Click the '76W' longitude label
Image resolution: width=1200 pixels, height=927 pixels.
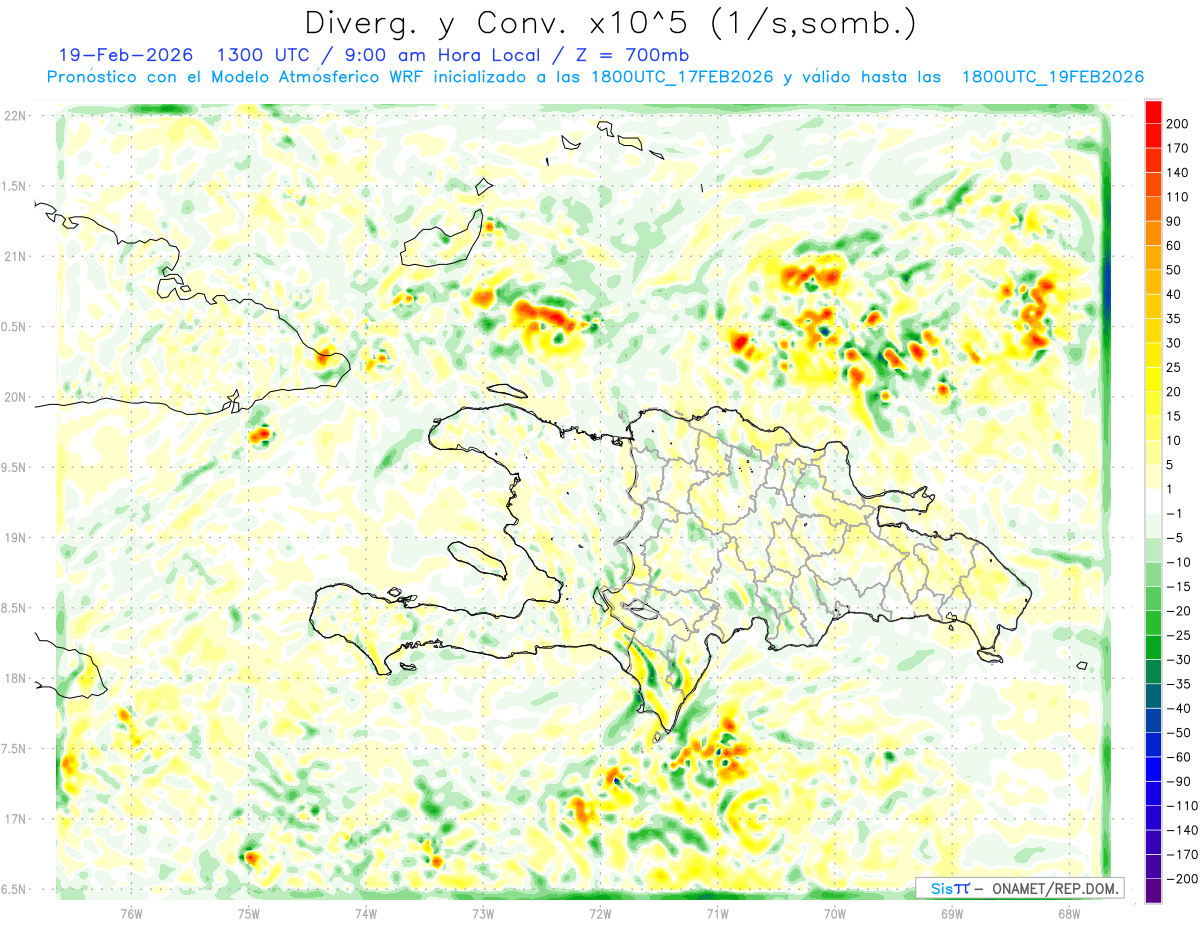[x=131, y=912]
